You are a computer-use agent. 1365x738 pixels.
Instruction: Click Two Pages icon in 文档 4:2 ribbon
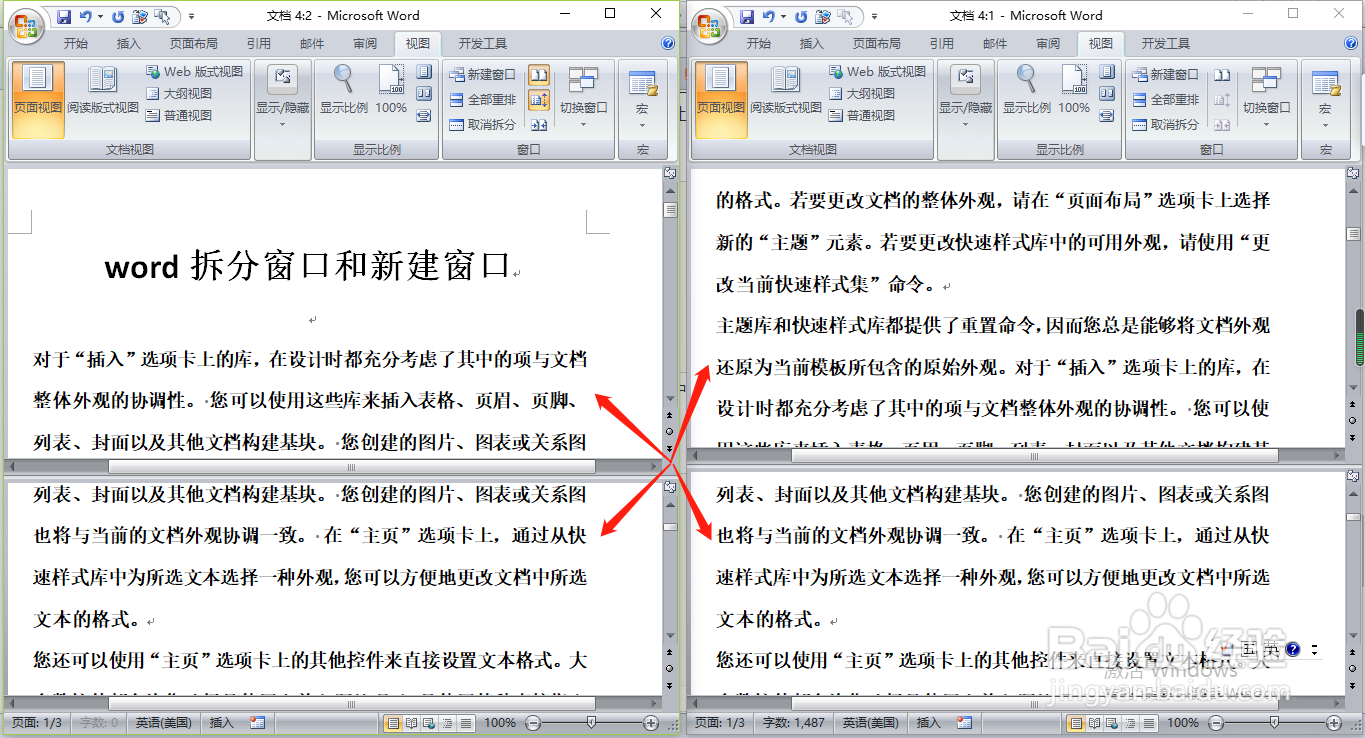424,94
